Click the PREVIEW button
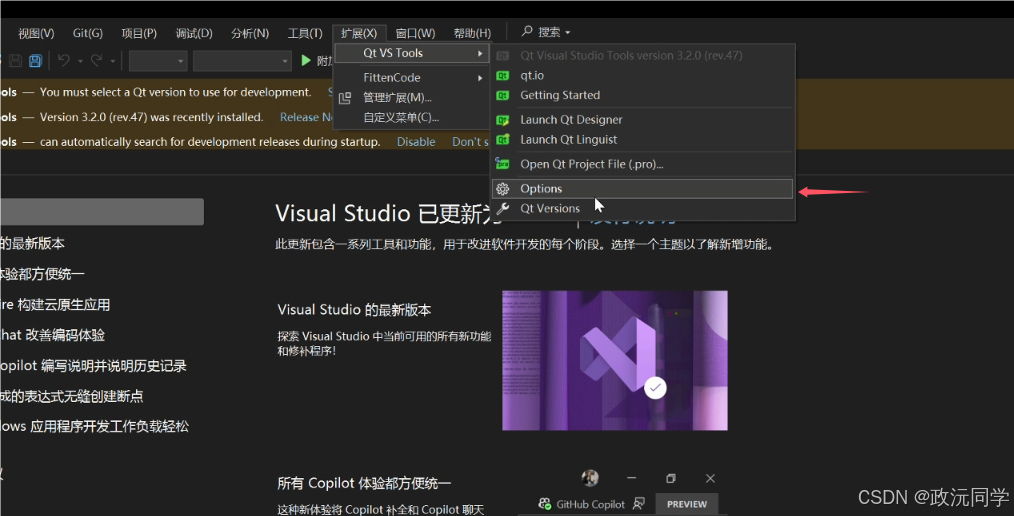 coord(687,504)
